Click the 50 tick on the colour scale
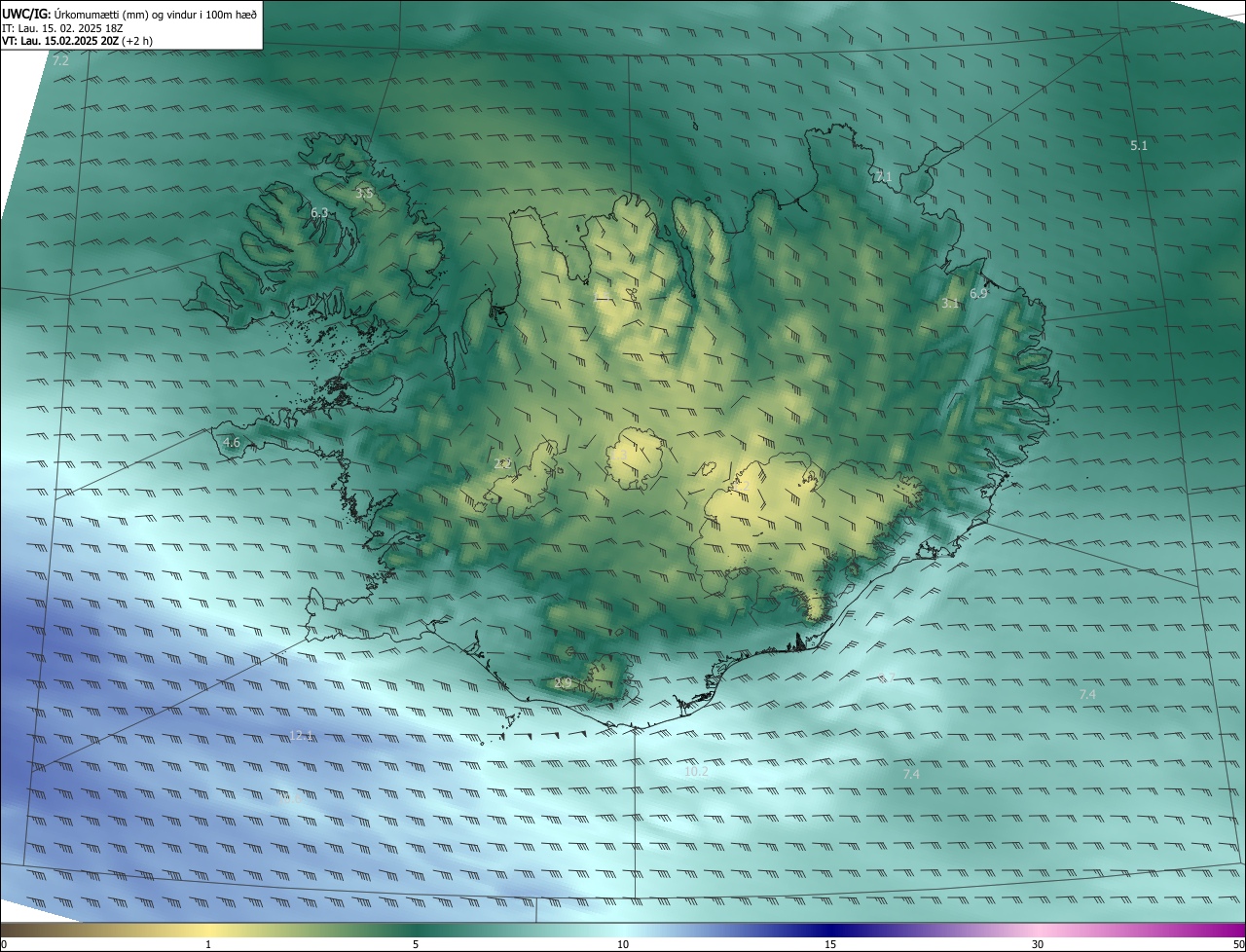This screenshot has width=1246, height=952. coord(1238,944)
